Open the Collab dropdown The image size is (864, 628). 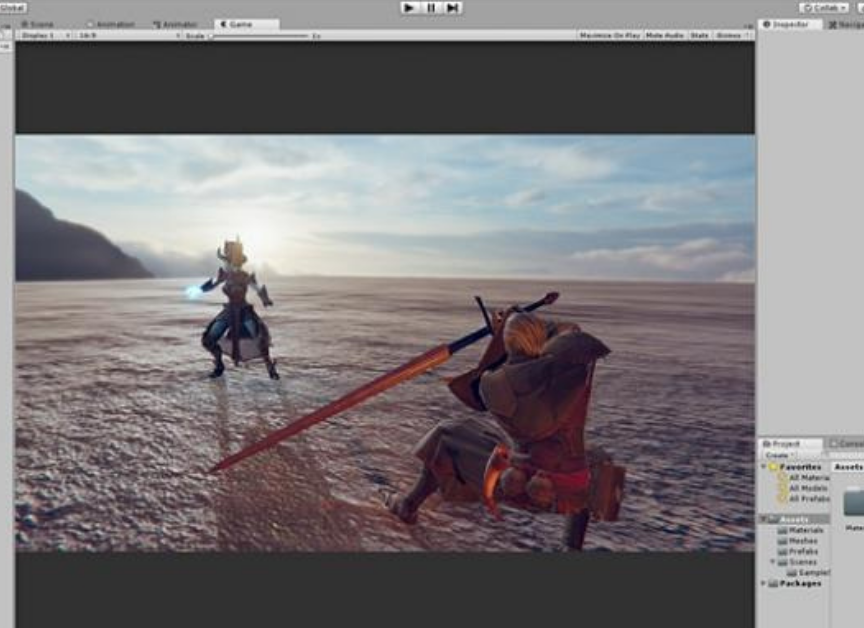(x=824, y=8)
